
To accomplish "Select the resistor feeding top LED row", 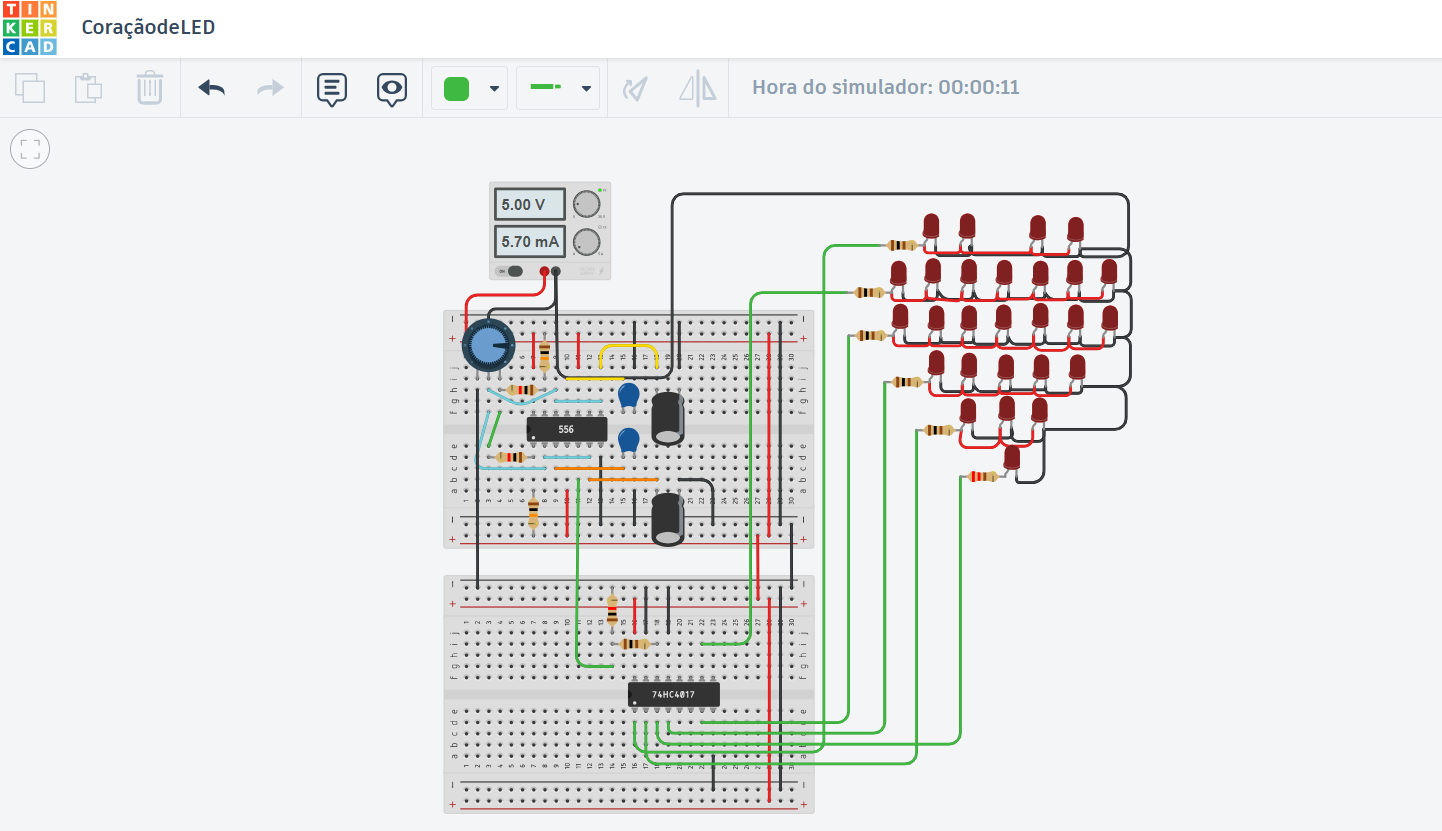I will (901, 245).
